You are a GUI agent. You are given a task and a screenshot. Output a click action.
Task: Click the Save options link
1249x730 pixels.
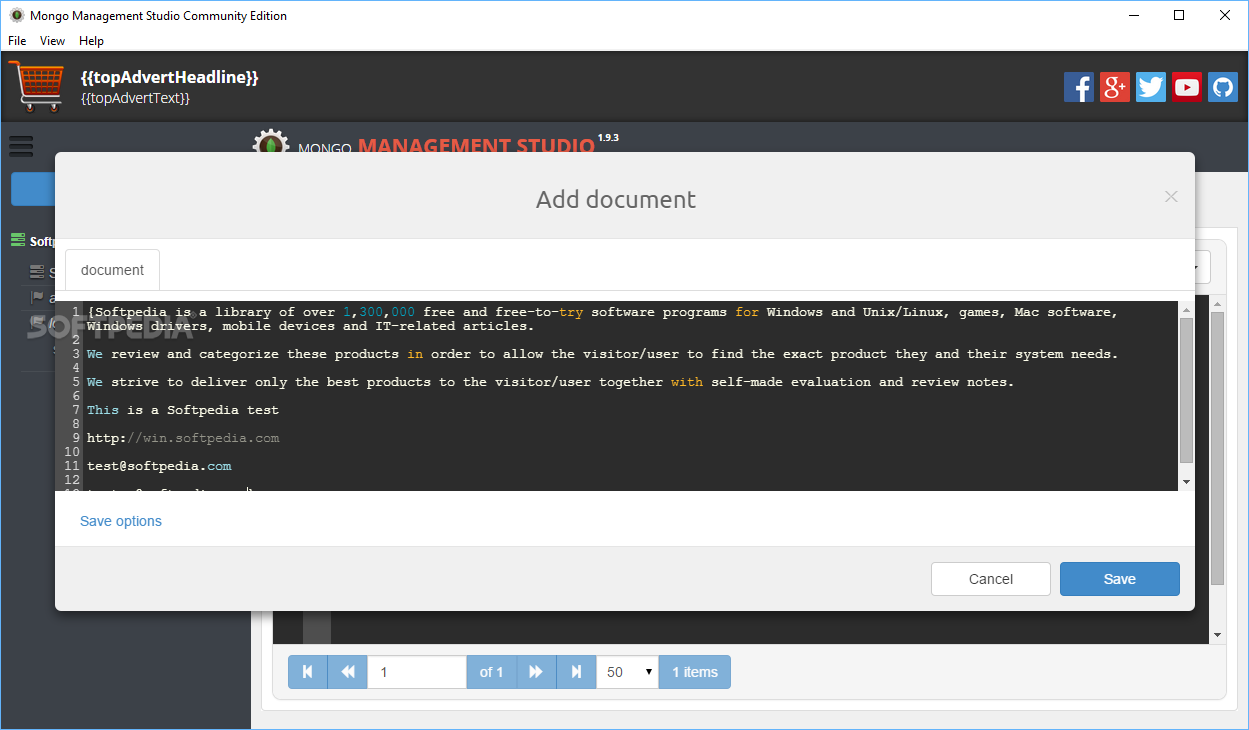click(121, 521)
